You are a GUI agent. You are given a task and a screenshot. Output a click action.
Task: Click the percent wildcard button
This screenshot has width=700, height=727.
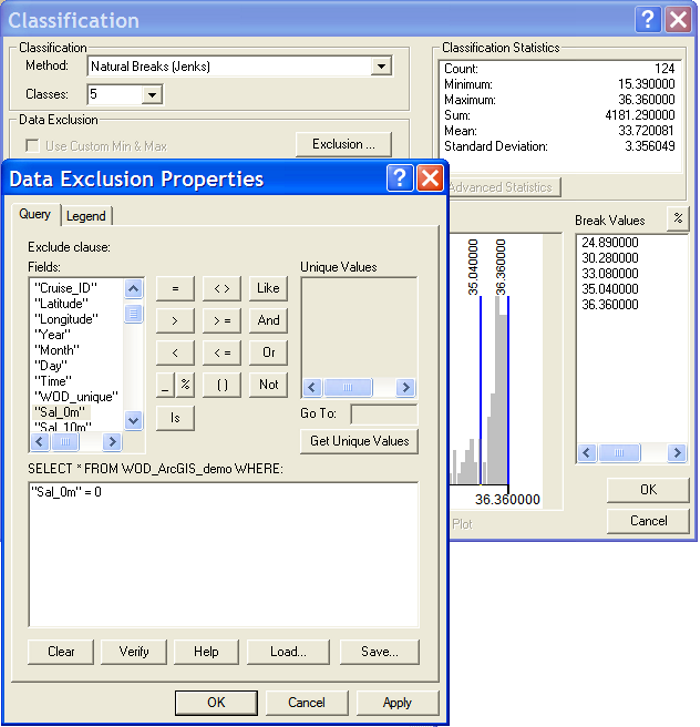[185, 385]
